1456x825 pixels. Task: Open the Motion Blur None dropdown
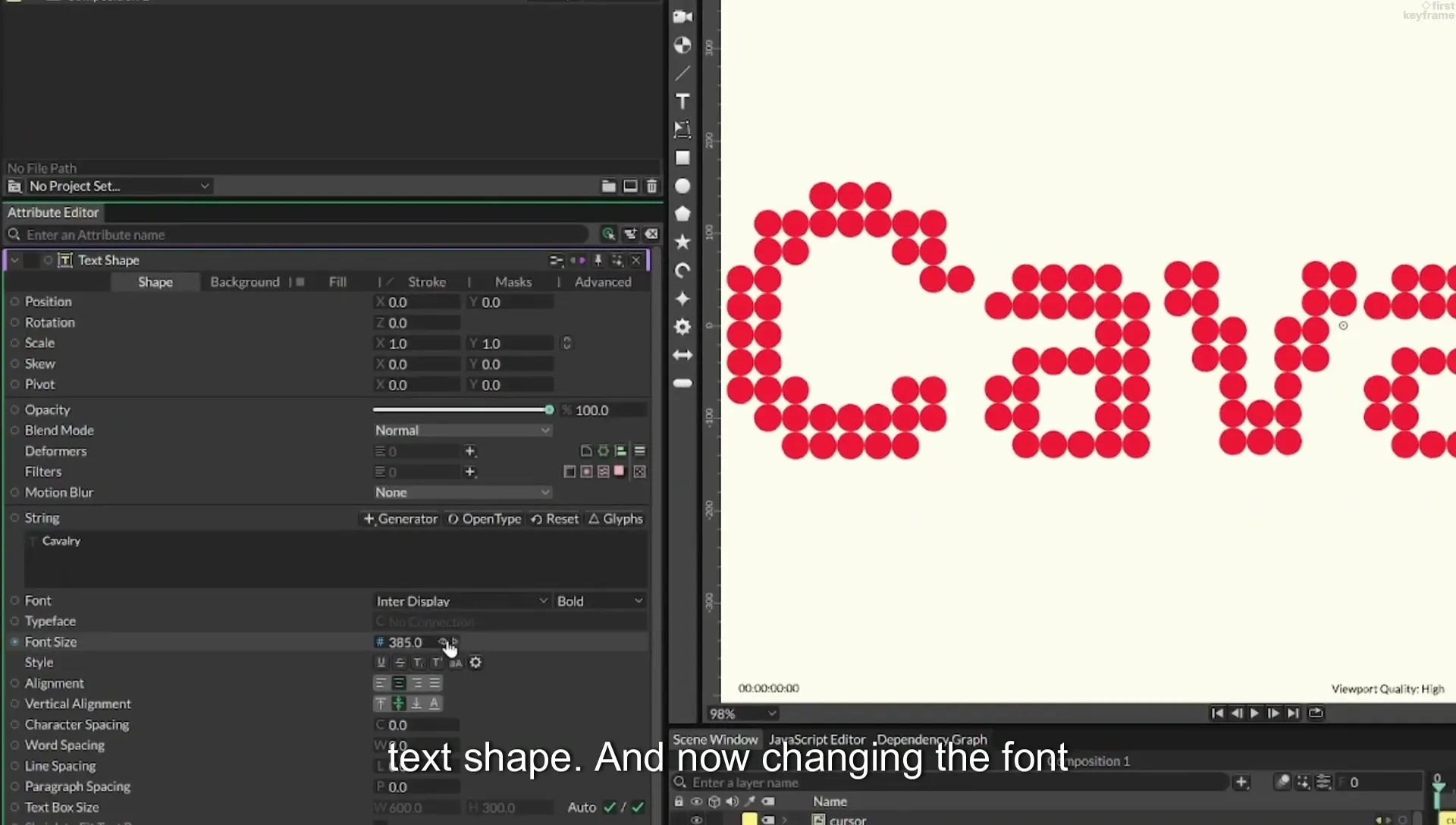coord(462,493)
